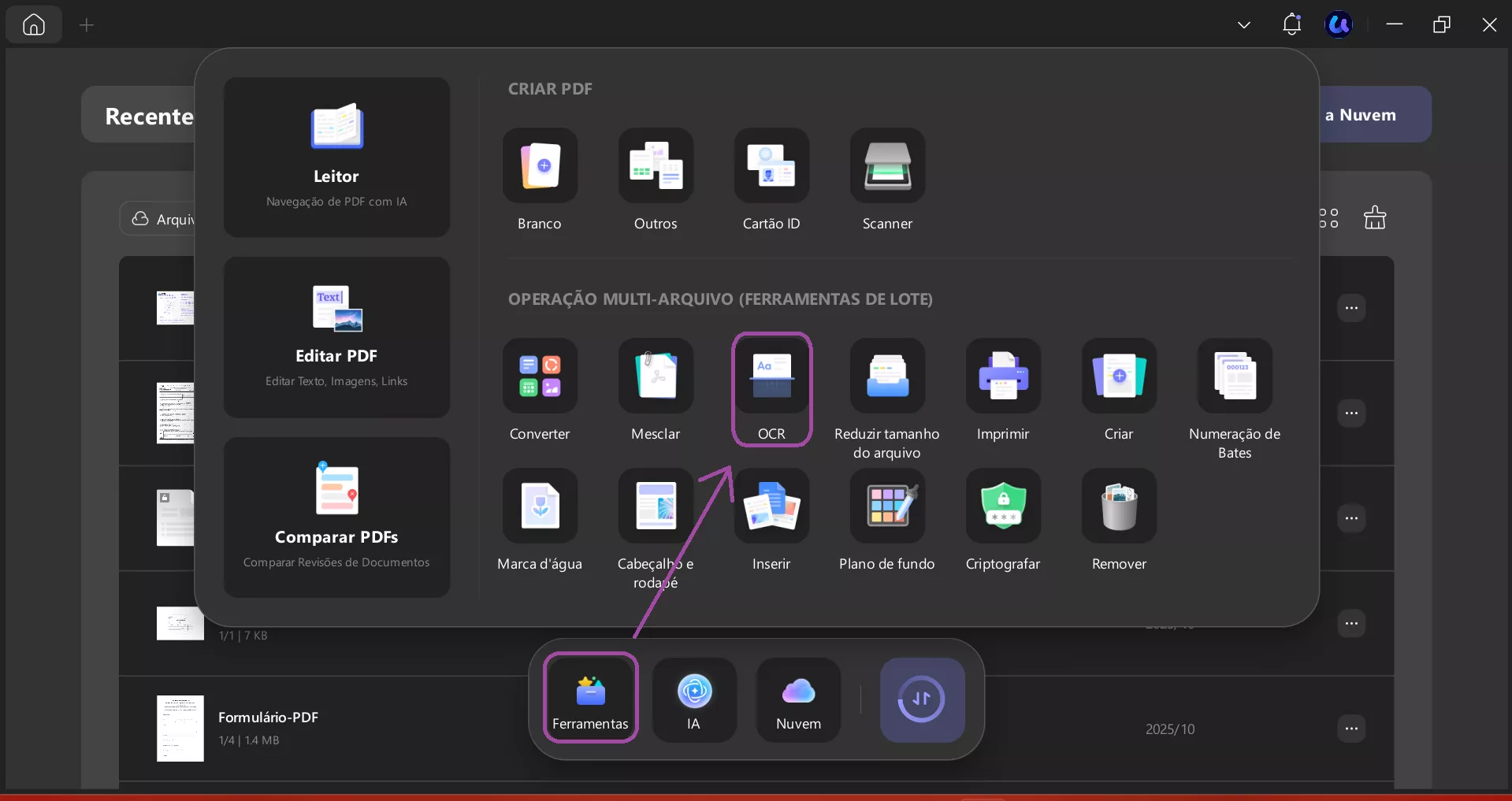Toggle the Ferramentas dock button
1512x801 pixels.
pos(590,698)
